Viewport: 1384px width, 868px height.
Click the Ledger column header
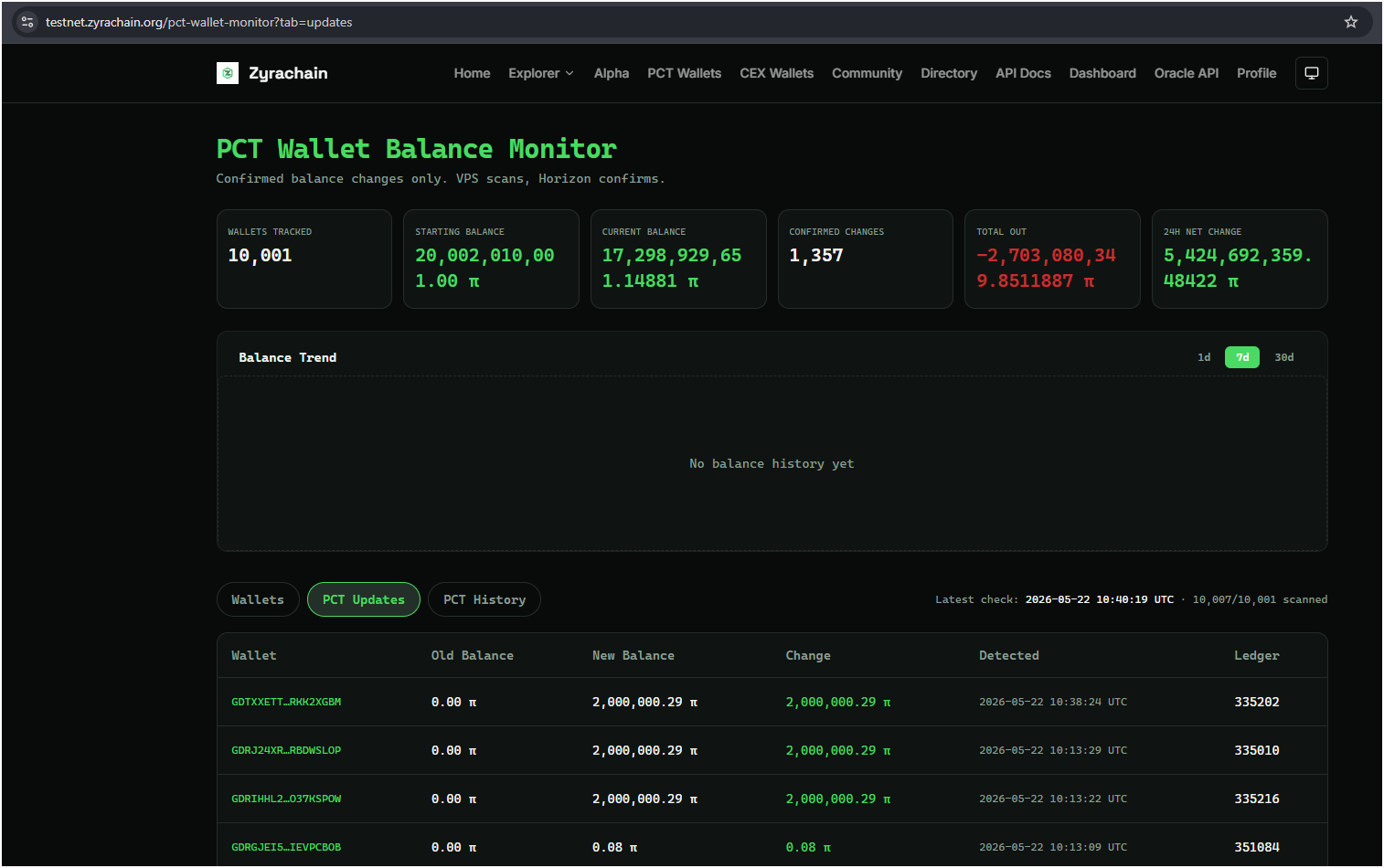coord(1257,655)
